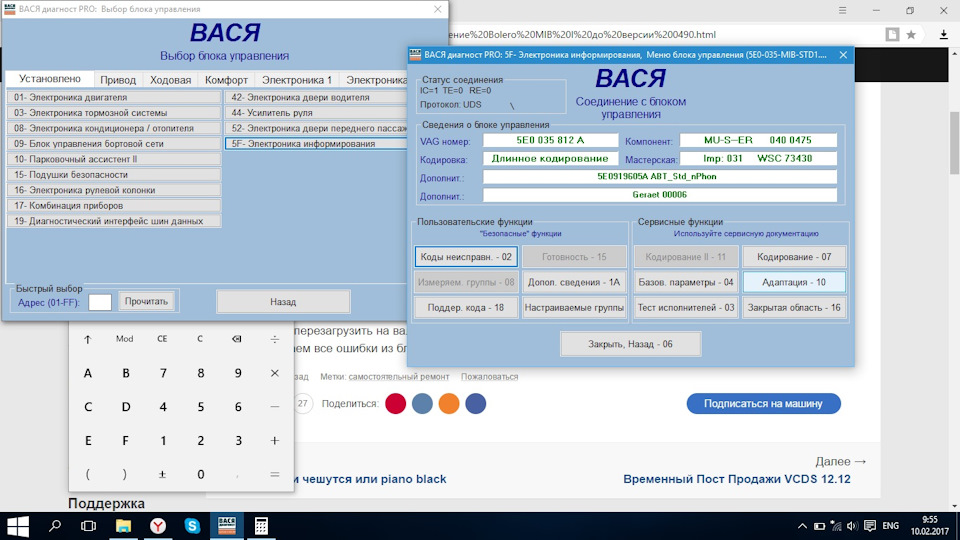Click calculator backspace key
960x540 pixels.
(236, 339)
